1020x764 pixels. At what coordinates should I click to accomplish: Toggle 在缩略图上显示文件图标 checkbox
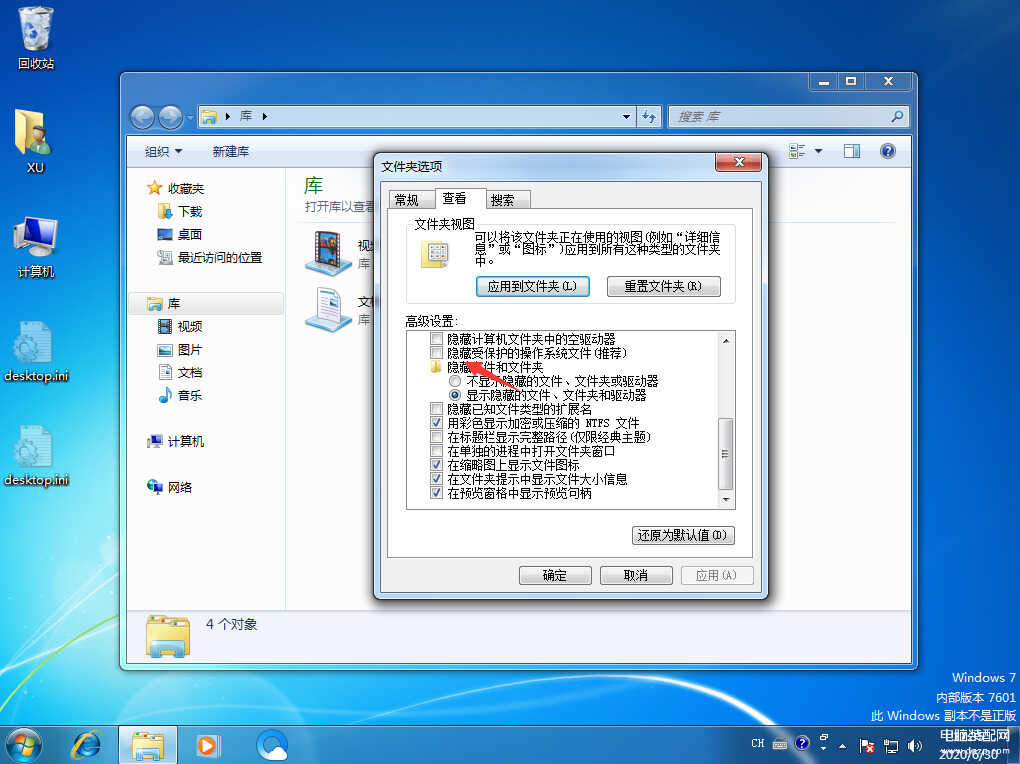pos(436,465)
